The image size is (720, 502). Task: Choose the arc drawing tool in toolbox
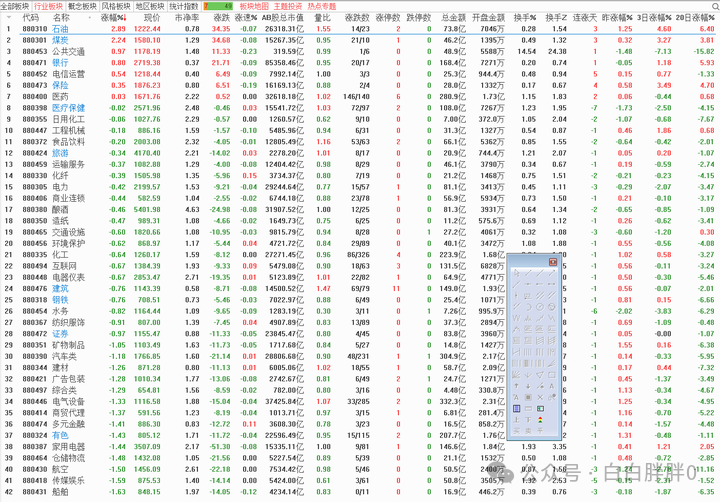tap(528, 307)
